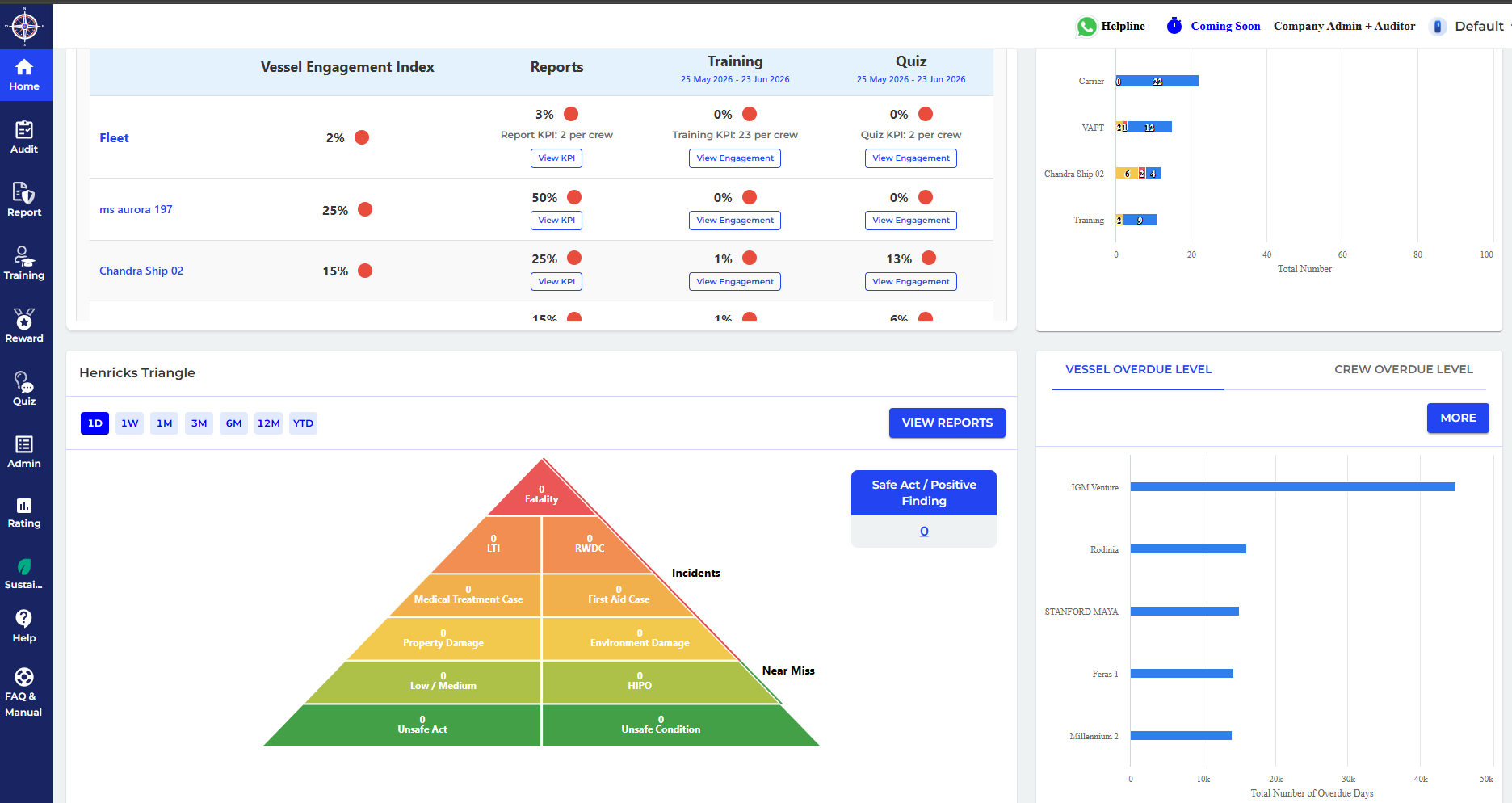Click red indicator next to ms aurora 25%

point(365,209)
